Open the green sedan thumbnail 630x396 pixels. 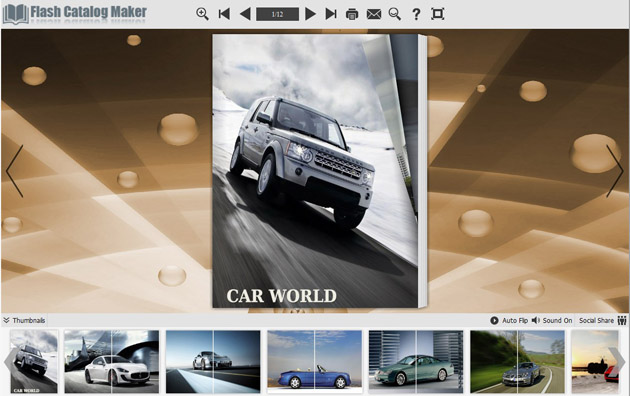tap(416, 361)
